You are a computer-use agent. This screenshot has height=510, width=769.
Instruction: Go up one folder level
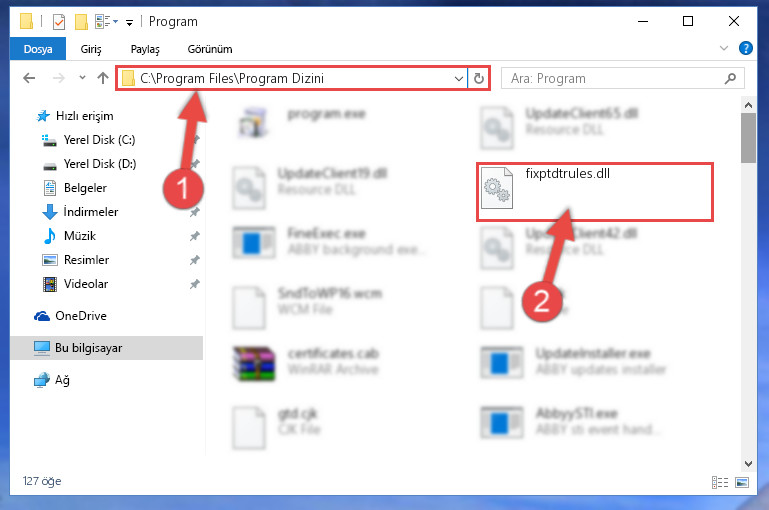tap(103, 78)
